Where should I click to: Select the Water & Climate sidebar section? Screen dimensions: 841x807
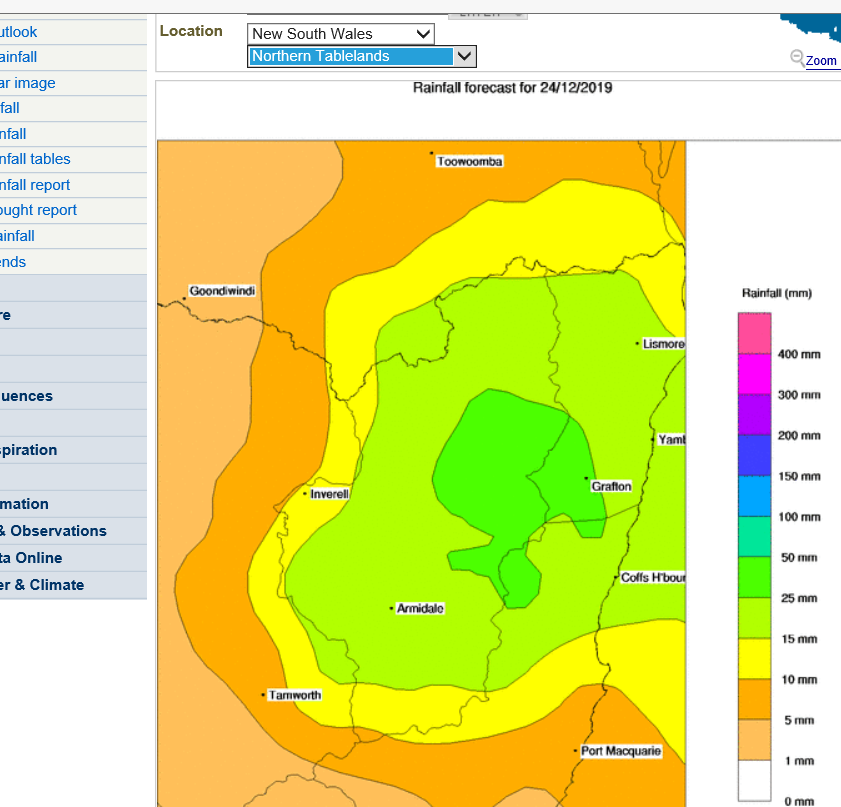coord(42,585)
